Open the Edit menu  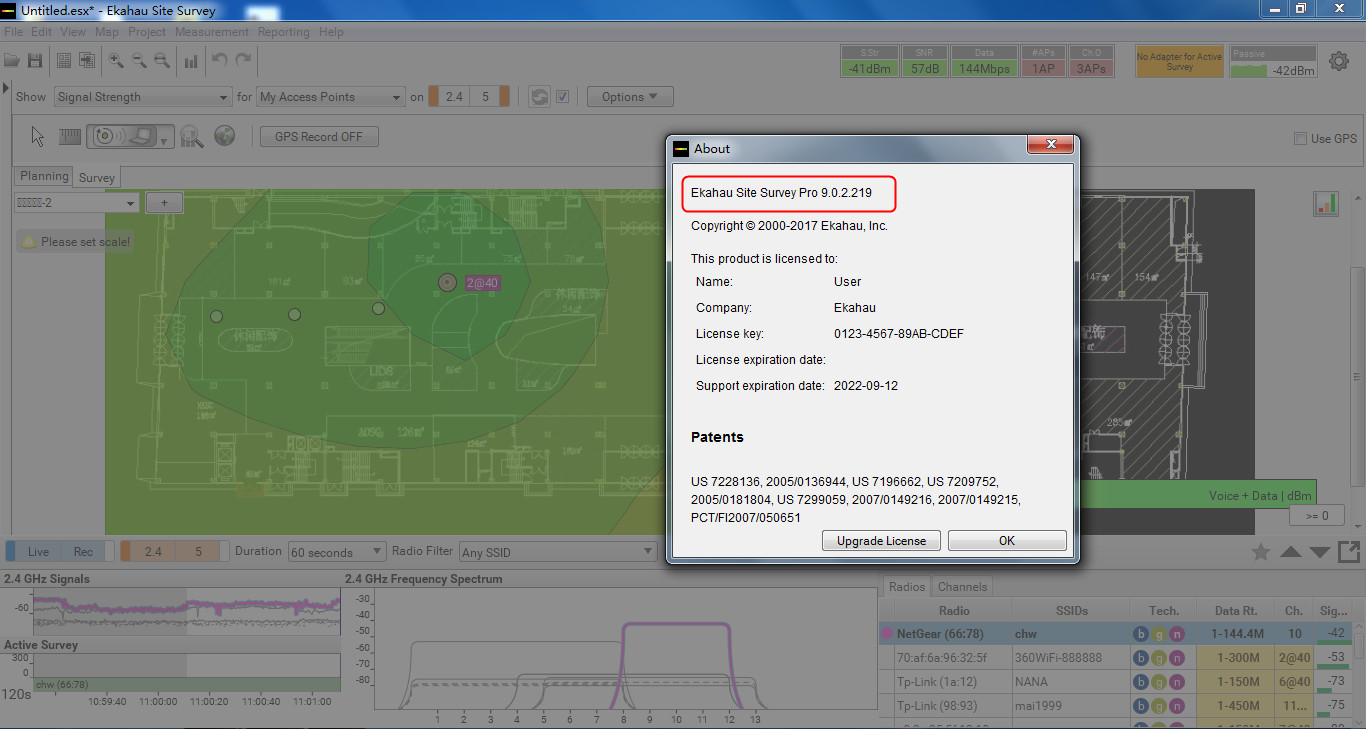41,32
